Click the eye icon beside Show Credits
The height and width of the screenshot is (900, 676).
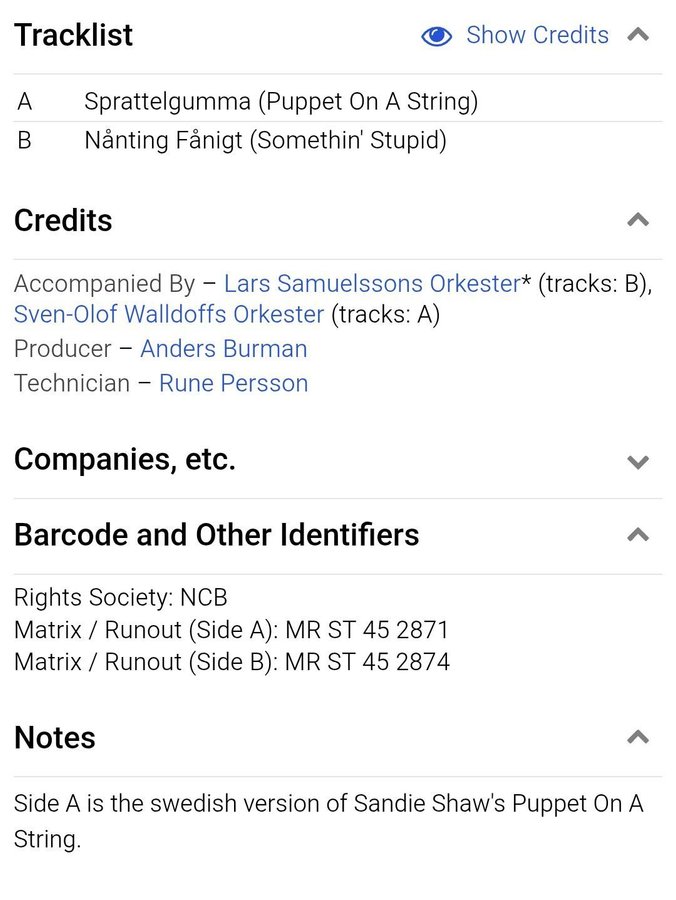[437, 36]
